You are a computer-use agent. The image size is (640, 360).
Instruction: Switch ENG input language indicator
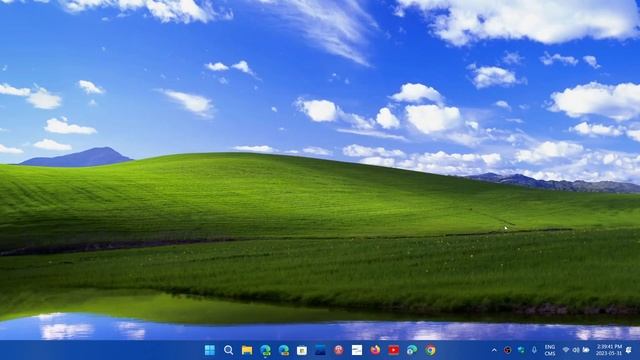(x=550, y=350)
